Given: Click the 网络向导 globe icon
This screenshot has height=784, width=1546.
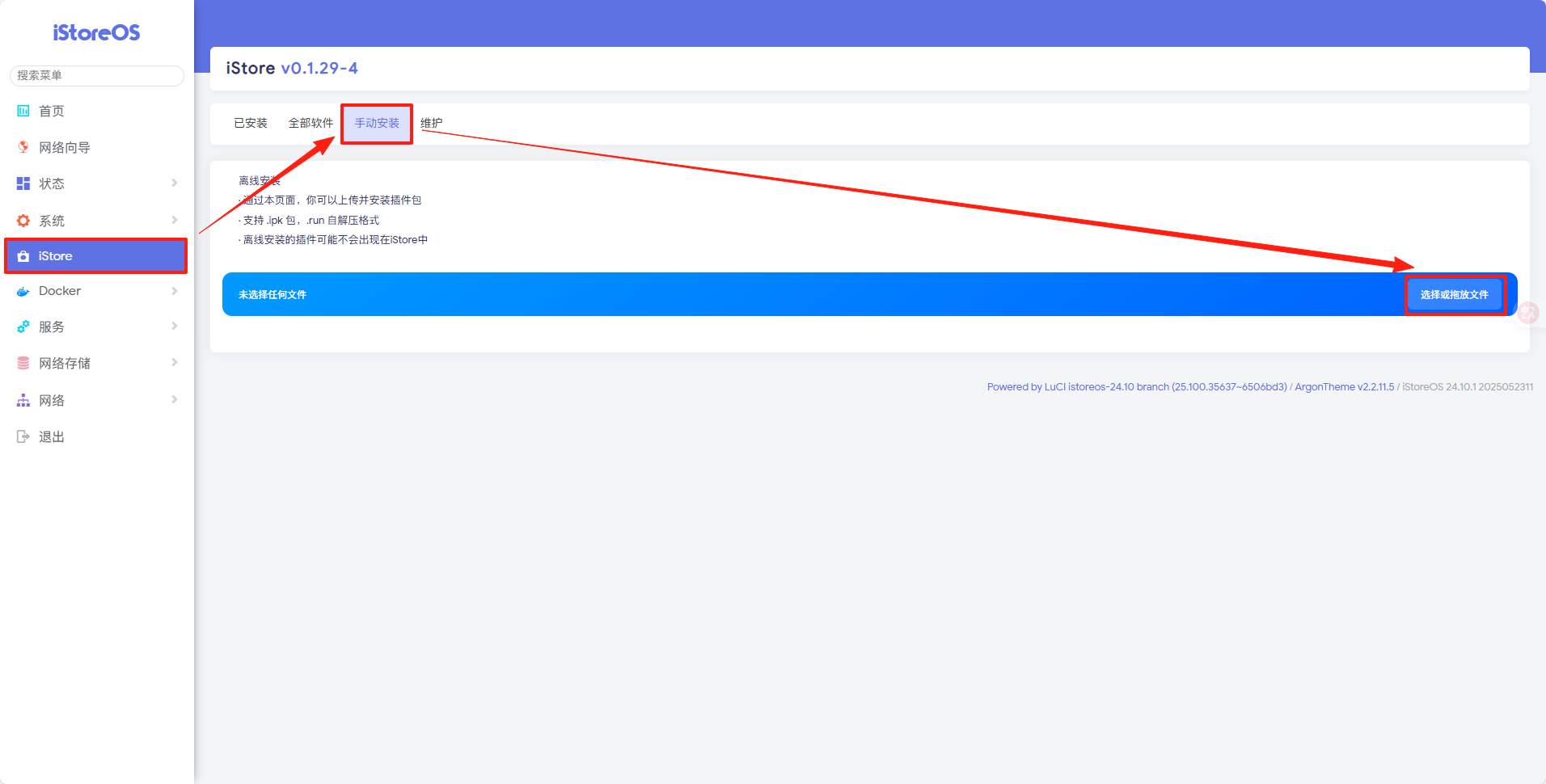Looking at the screenshot, I should pyautogui.click(x=23, y=147).
